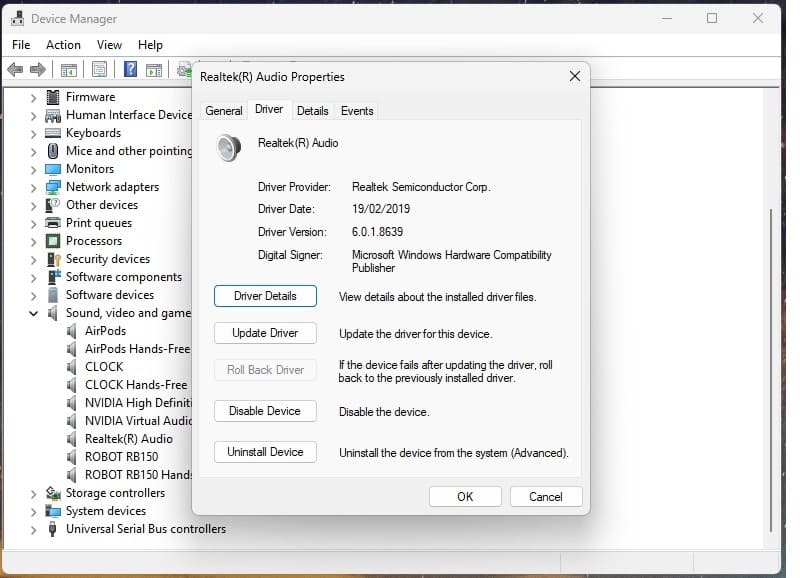Select the Monitors category icon

click(53, 169)
